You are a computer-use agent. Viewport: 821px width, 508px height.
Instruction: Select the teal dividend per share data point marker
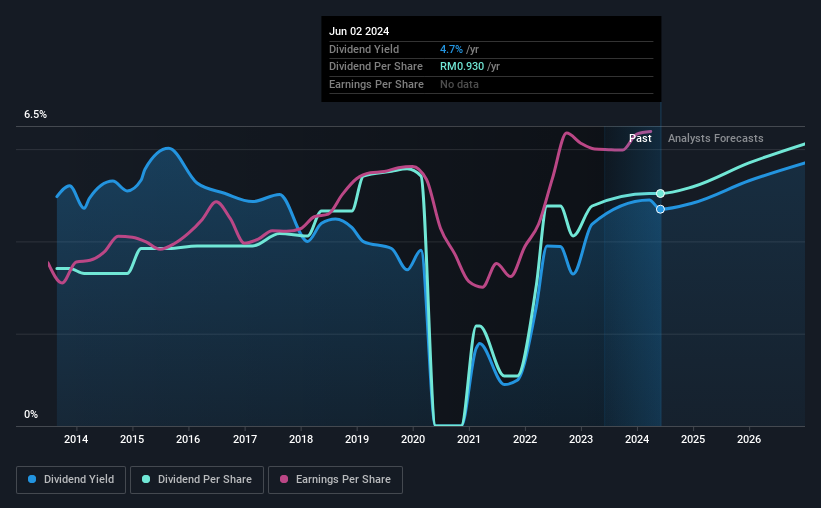click(660, 193)
